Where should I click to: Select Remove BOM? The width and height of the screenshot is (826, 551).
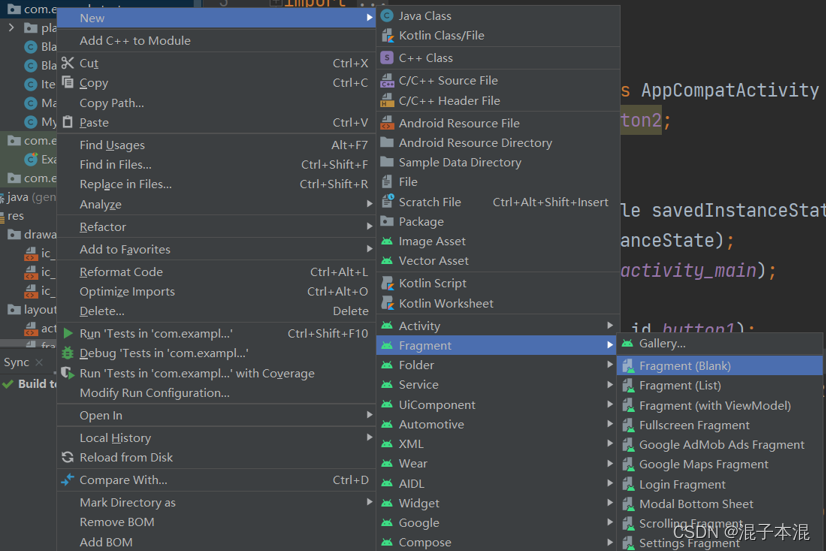(216, 522)
